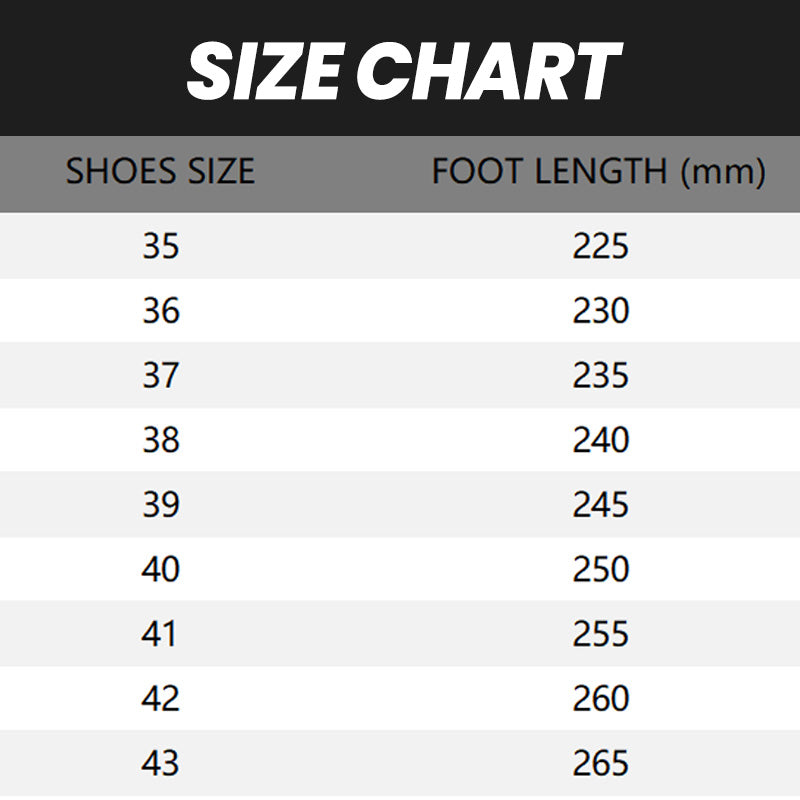Click the 245 foot length value

tap(600, 505)
